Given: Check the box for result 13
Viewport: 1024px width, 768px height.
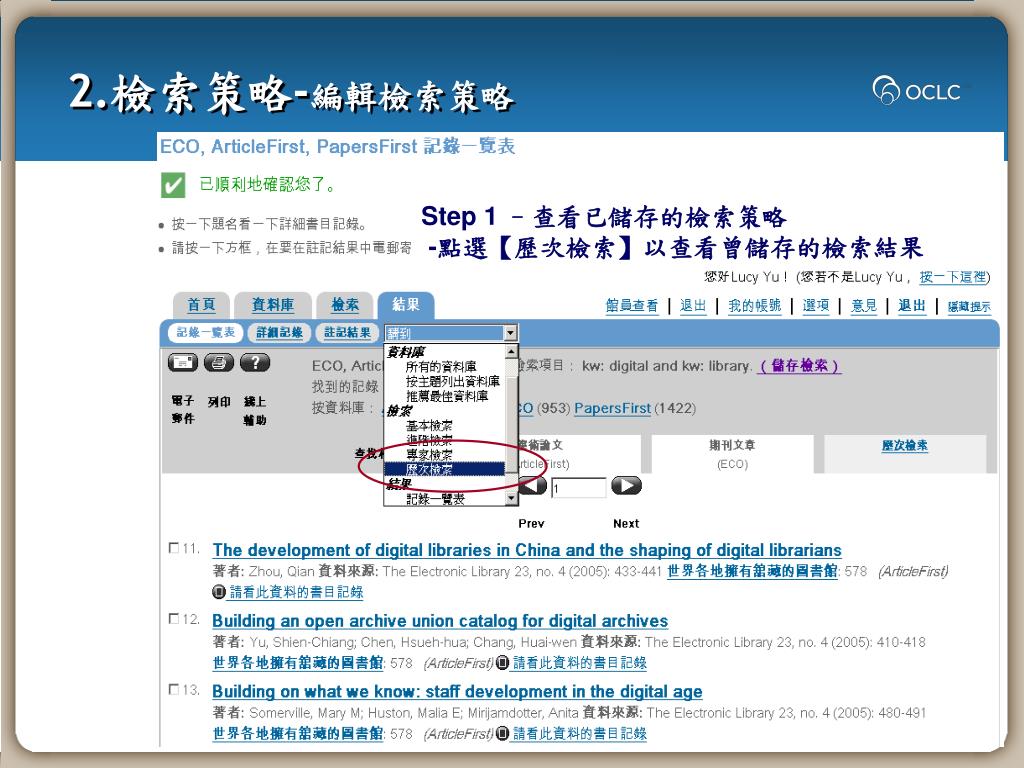Looking at the screenshot, I should point(174,689).
